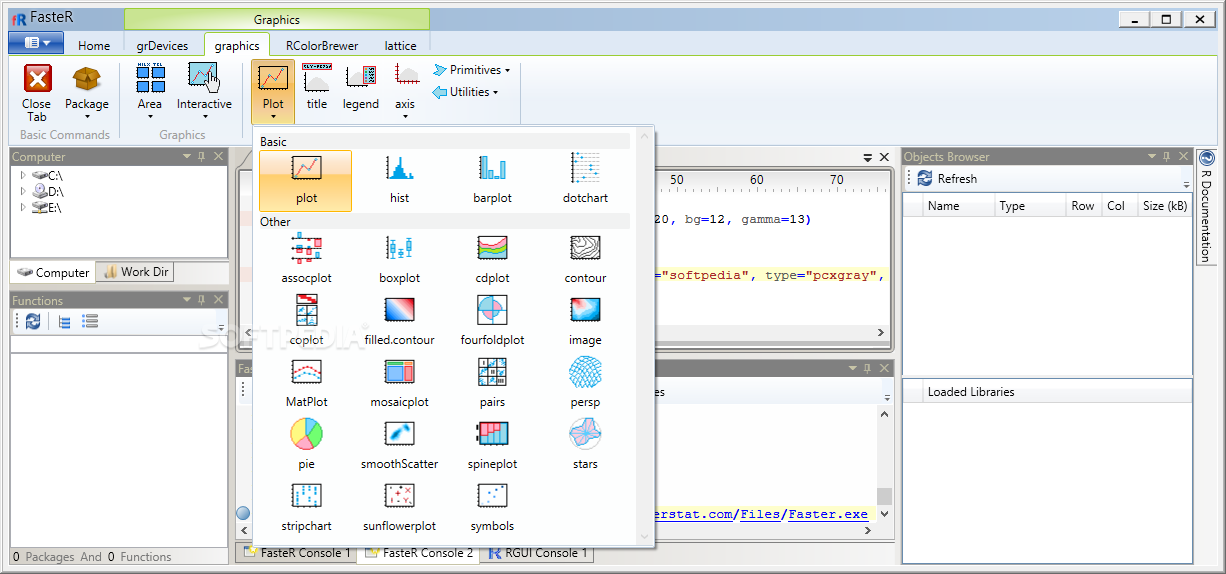Image resolution: width=1226 pixels, height=574 pixels.
Task: Pick the filled.contour plot
Action: pos(399,322)
